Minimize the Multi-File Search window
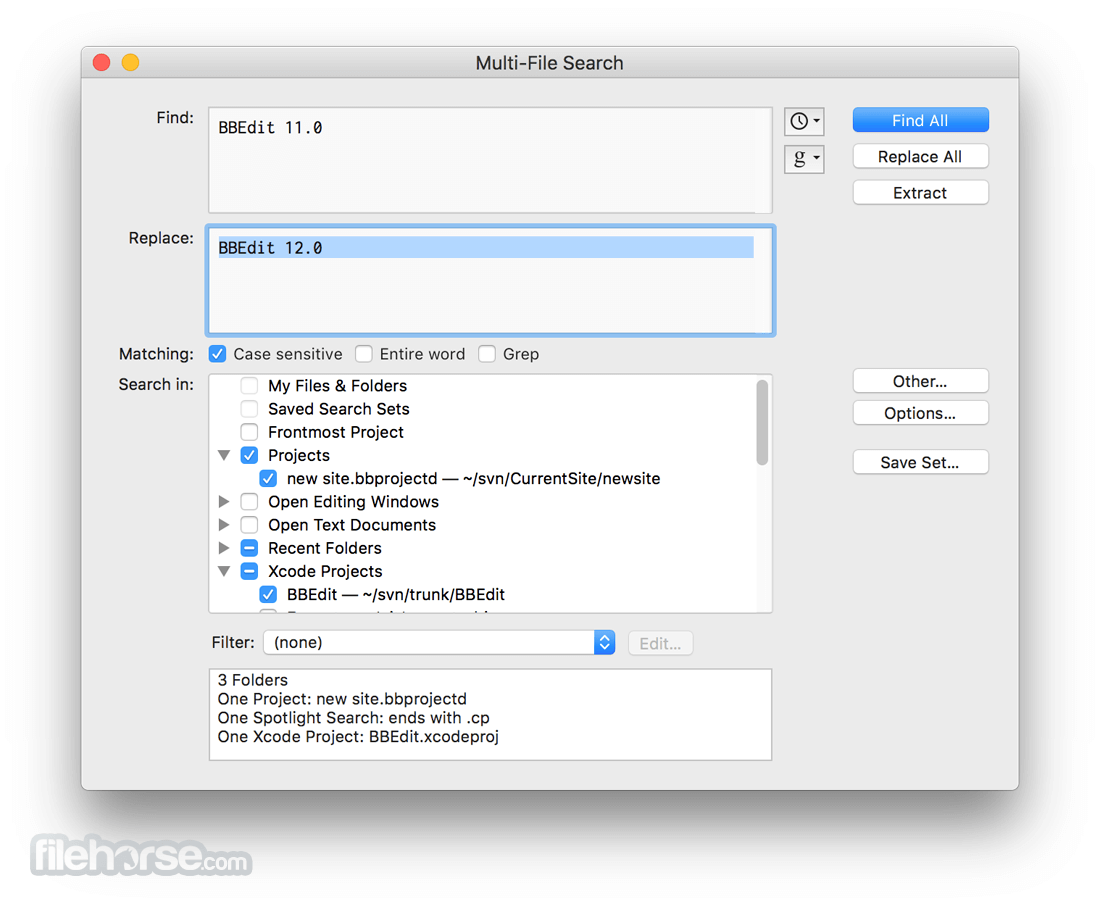This screenshot has height=906, width=1100. (130, 62)
